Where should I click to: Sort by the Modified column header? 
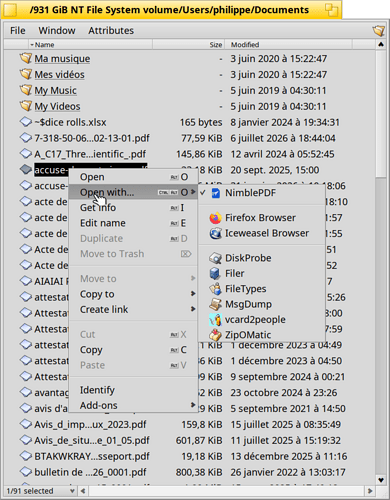point(289,45)
